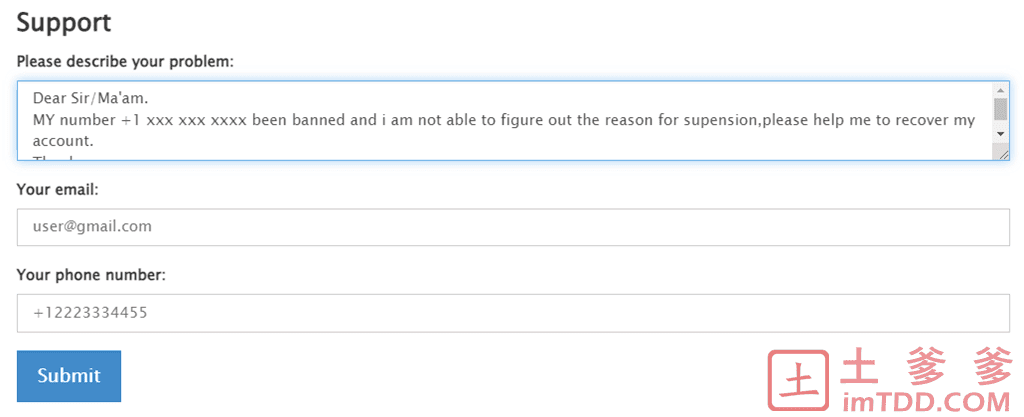Viewport: 1024px width, 417px height.
Task: Click the textarea resize grip in its corner
Action: 1003,153
